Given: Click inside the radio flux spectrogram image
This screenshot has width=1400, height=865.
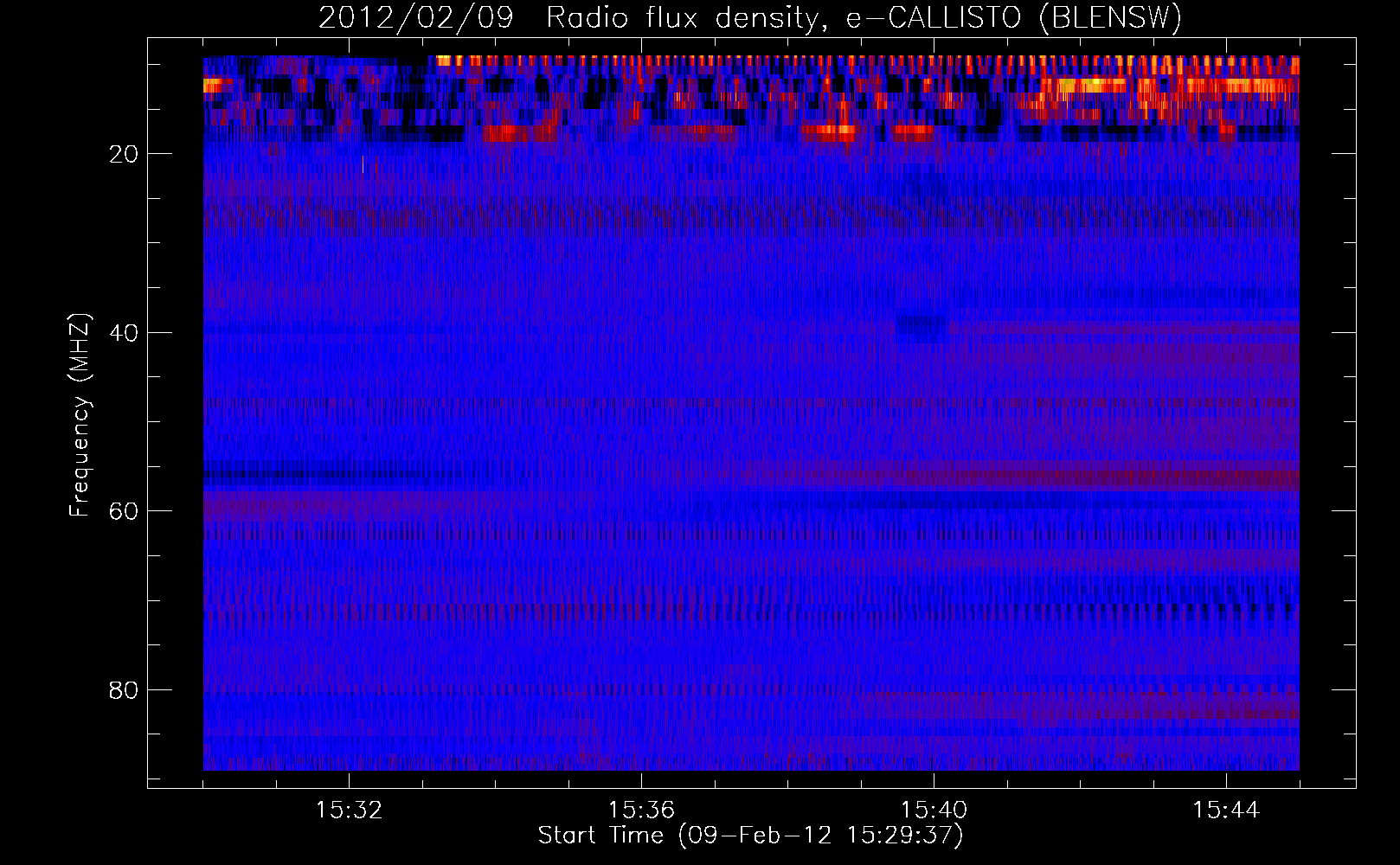Looking at the screenshot, I should click(x=751, y=413).
